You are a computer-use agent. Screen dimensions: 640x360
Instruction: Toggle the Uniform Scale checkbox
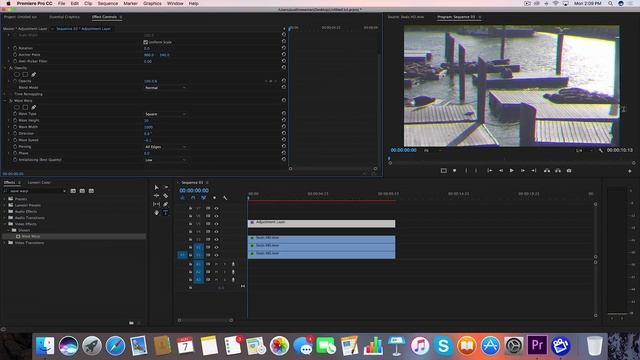coord(146,42)
